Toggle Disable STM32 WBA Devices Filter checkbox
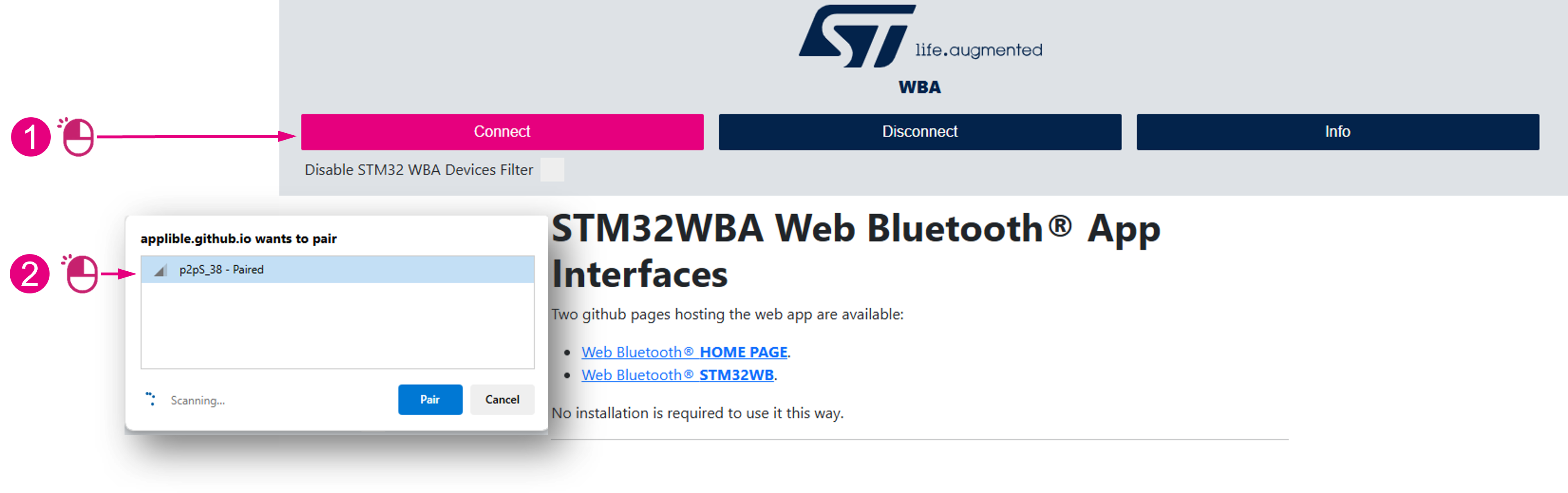This screenshot has height=493, width=1568. pos(552,169)
